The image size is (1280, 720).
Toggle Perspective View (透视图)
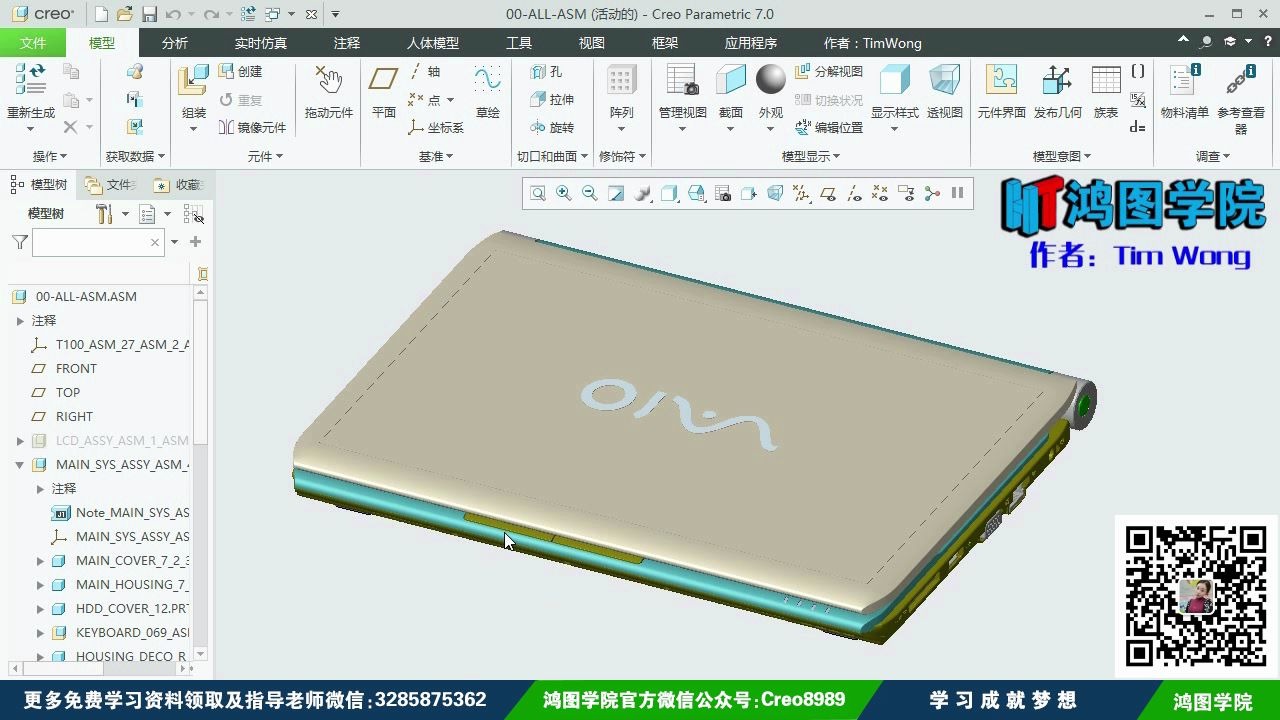click(x=944, y=93)
